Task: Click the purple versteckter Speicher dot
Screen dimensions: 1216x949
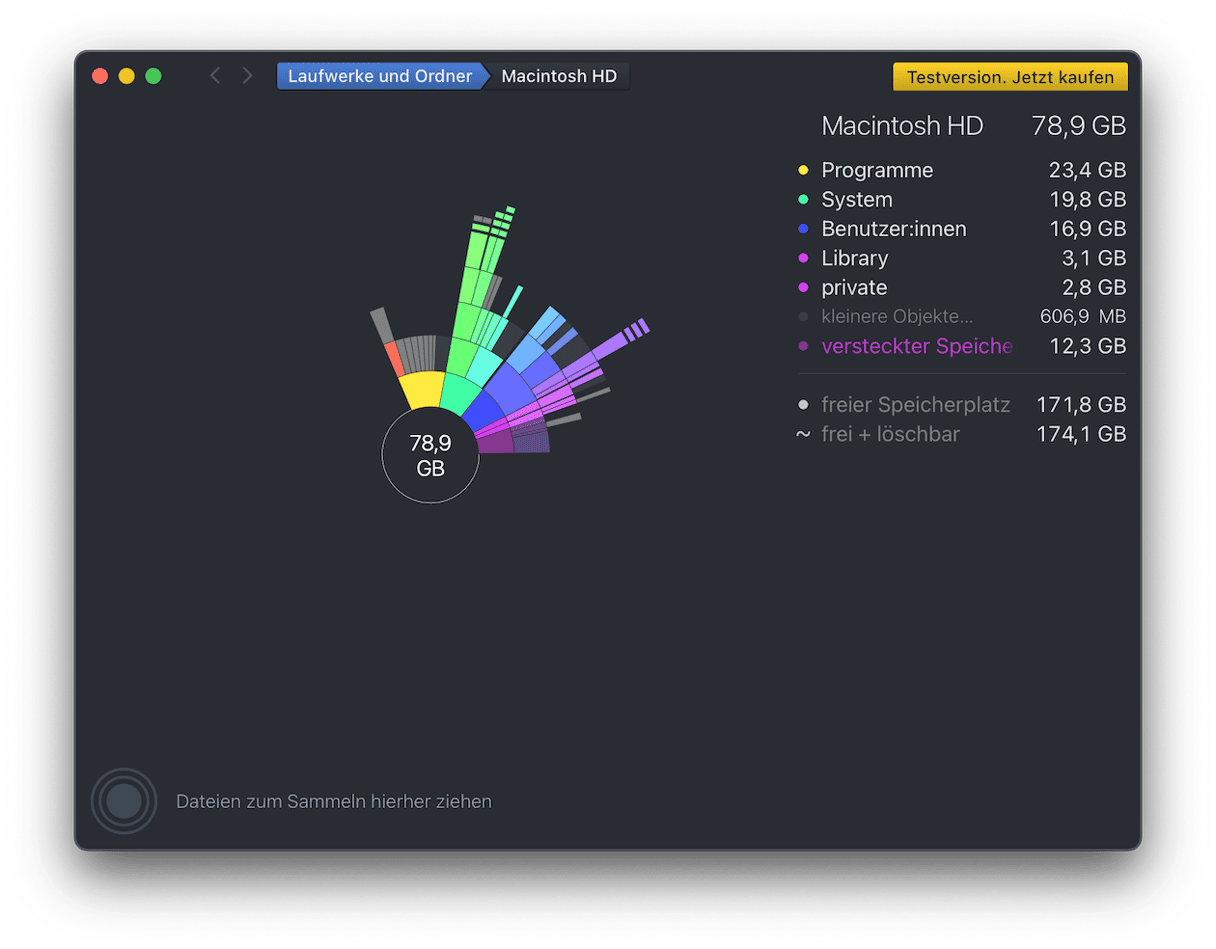Action: [x=802, y=347]
